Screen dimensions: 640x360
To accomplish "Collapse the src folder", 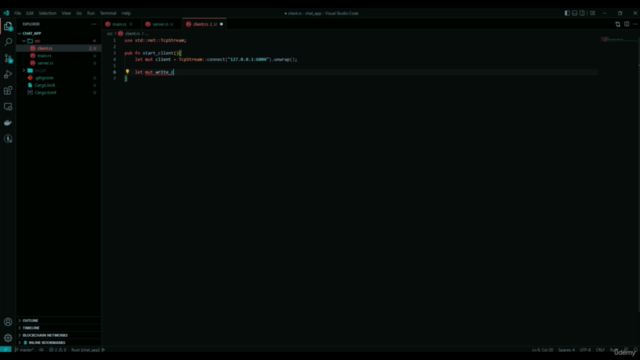I will tap(38, 41).
